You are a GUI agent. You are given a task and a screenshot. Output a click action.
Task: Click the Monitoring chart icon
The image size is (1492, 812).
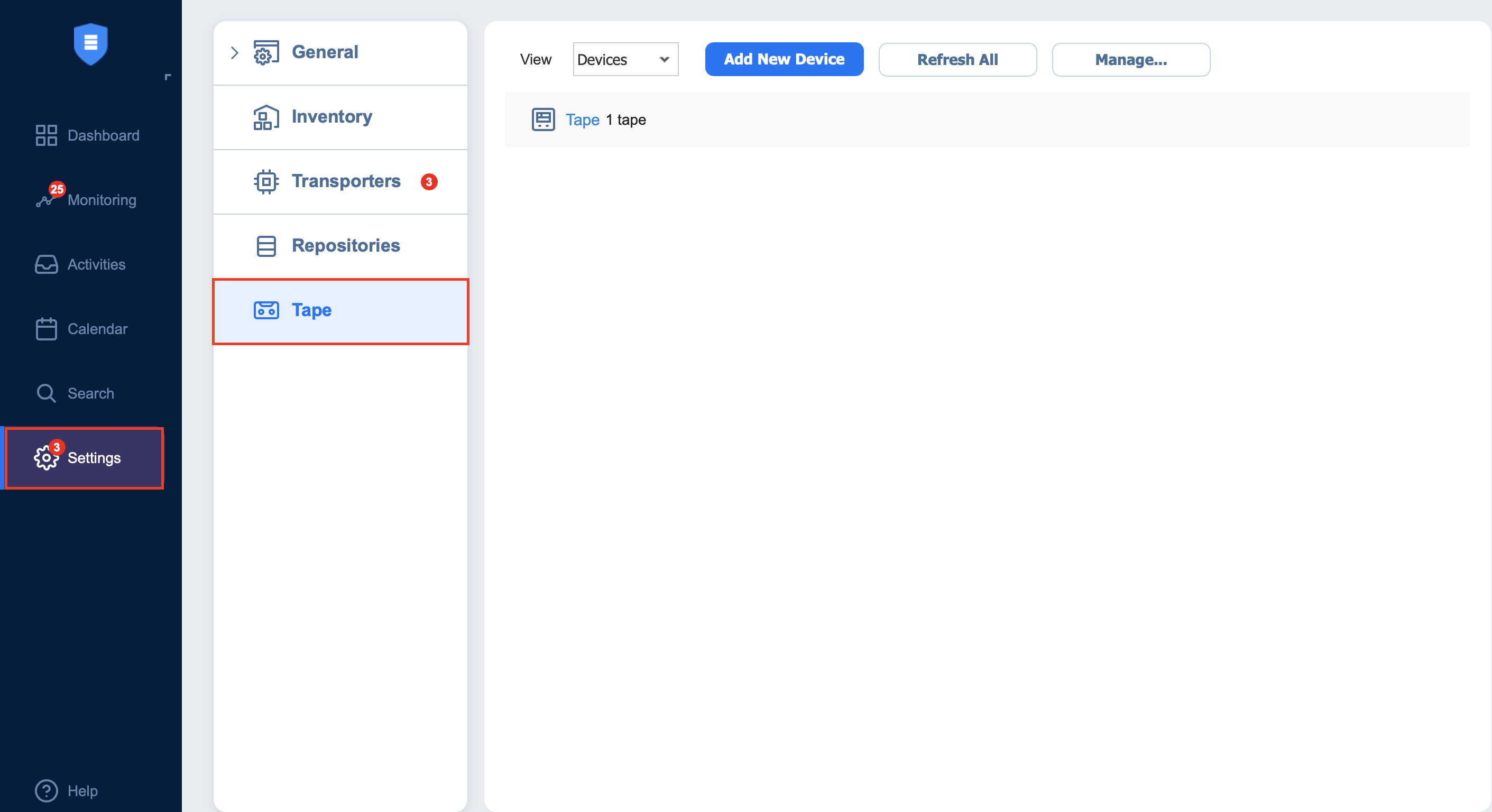[x=44, y=200]
